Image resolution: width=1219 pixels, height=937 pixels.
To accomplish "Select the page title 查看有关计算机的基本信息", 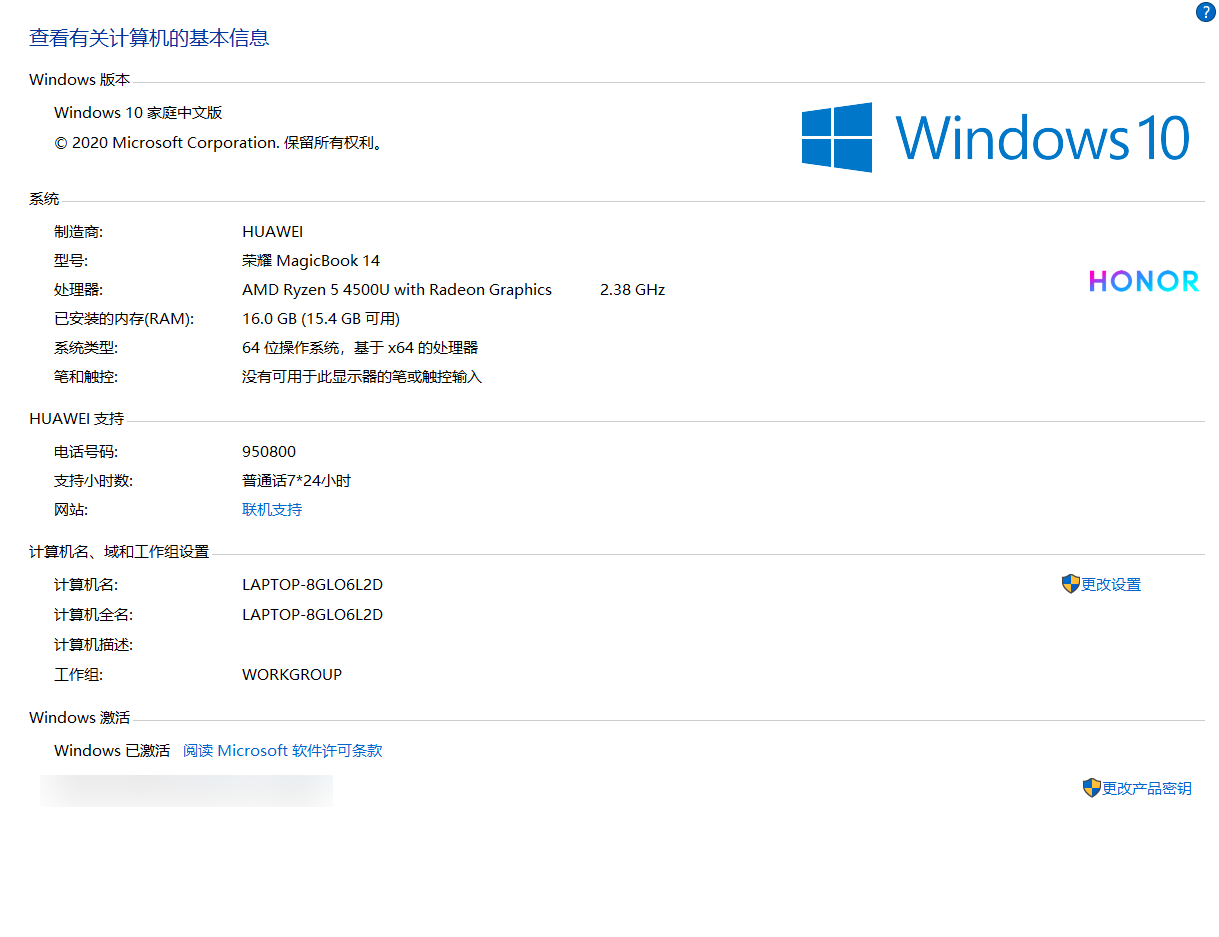I will (x=149, y=38).
